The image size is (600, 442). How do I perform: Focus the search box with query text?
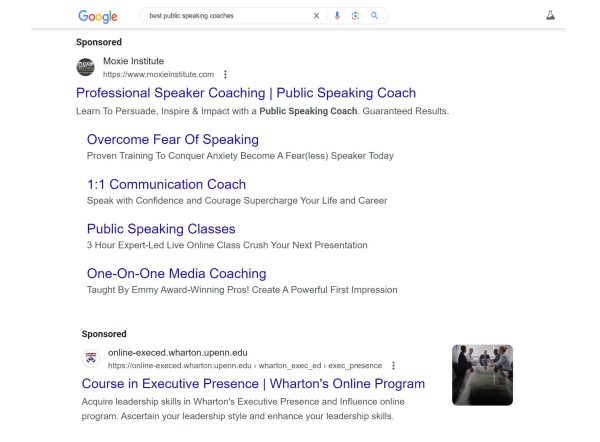tap(225, 16)
